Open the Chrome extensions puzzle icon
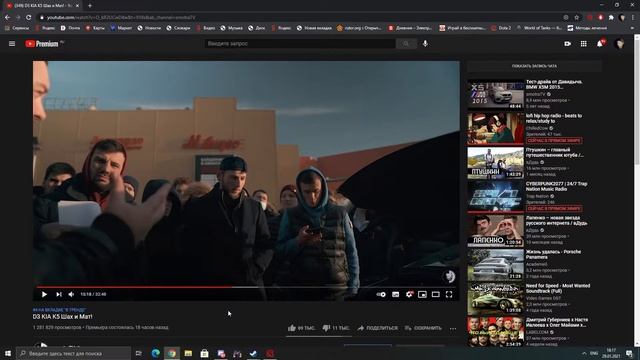 coord(611,18)
